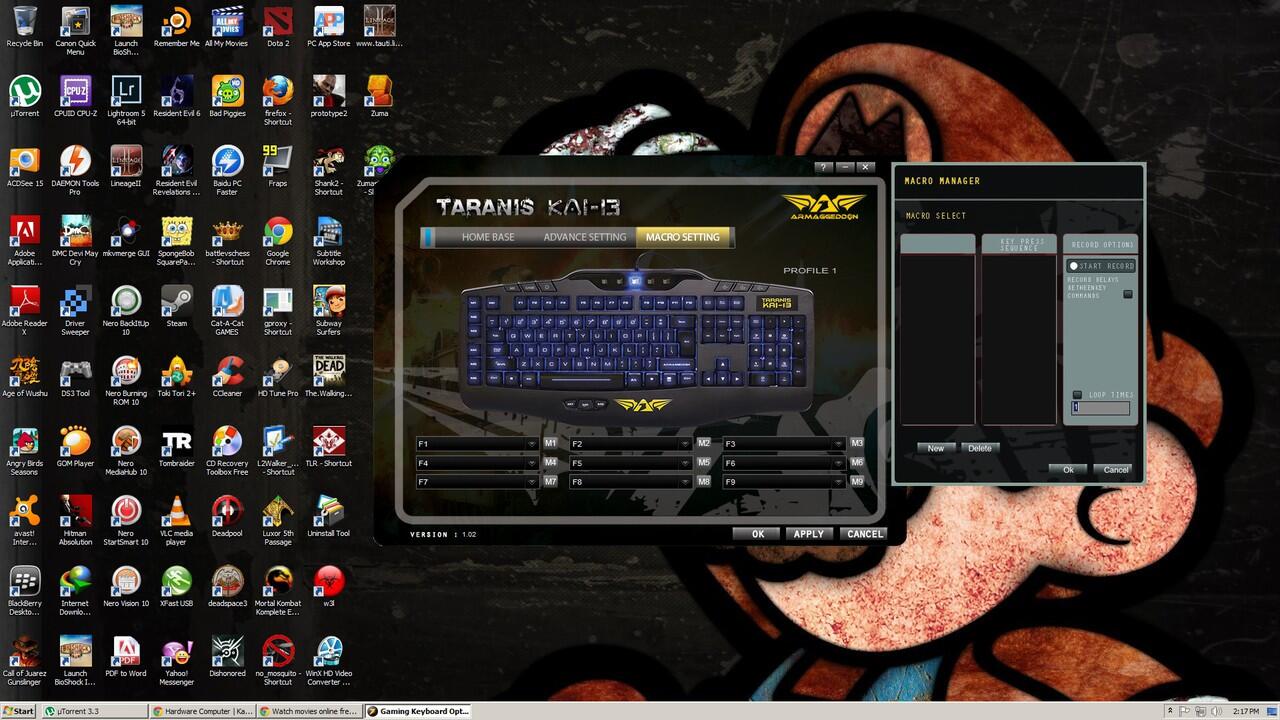Toggle record delays between key commands checkbox
This screenshot has height=720, width=1280.
pyautogui.click(x=1128, y=294)
